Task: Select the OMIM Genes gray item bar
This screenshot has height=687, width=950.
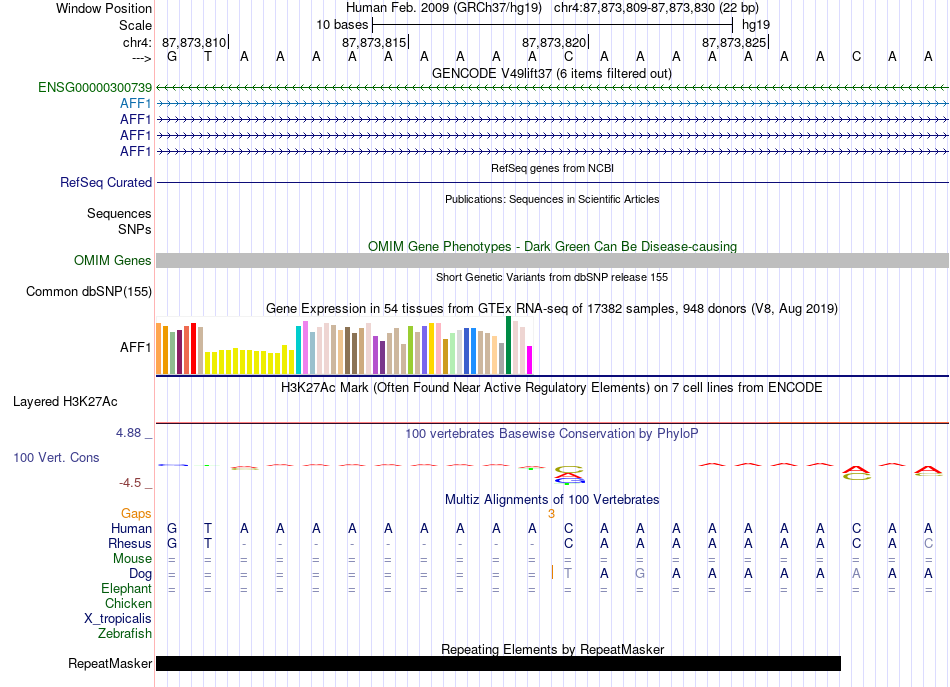Action: click(552, 261)
